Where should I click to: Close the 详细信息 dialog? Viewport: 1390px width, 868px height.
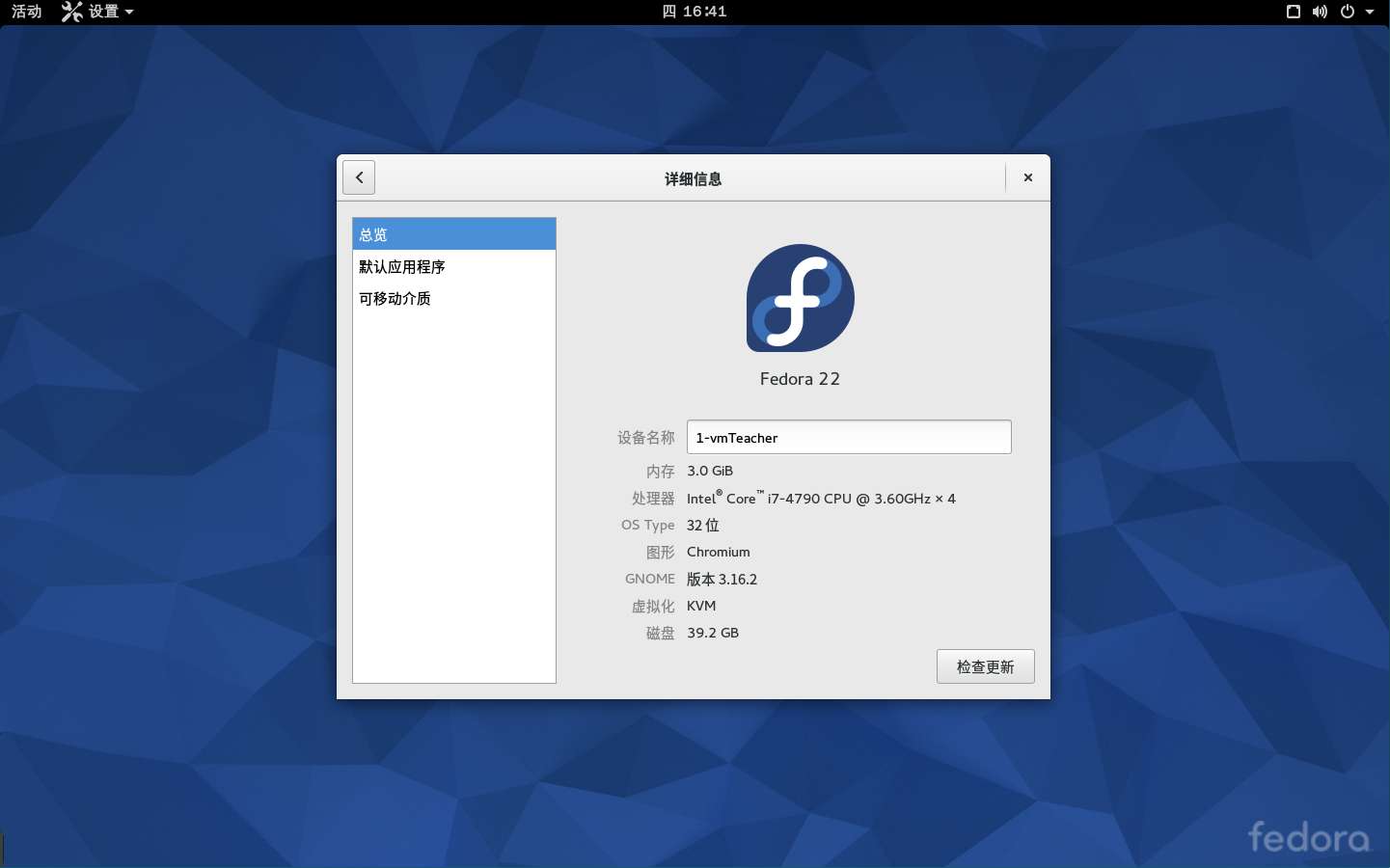(1028, 177)
